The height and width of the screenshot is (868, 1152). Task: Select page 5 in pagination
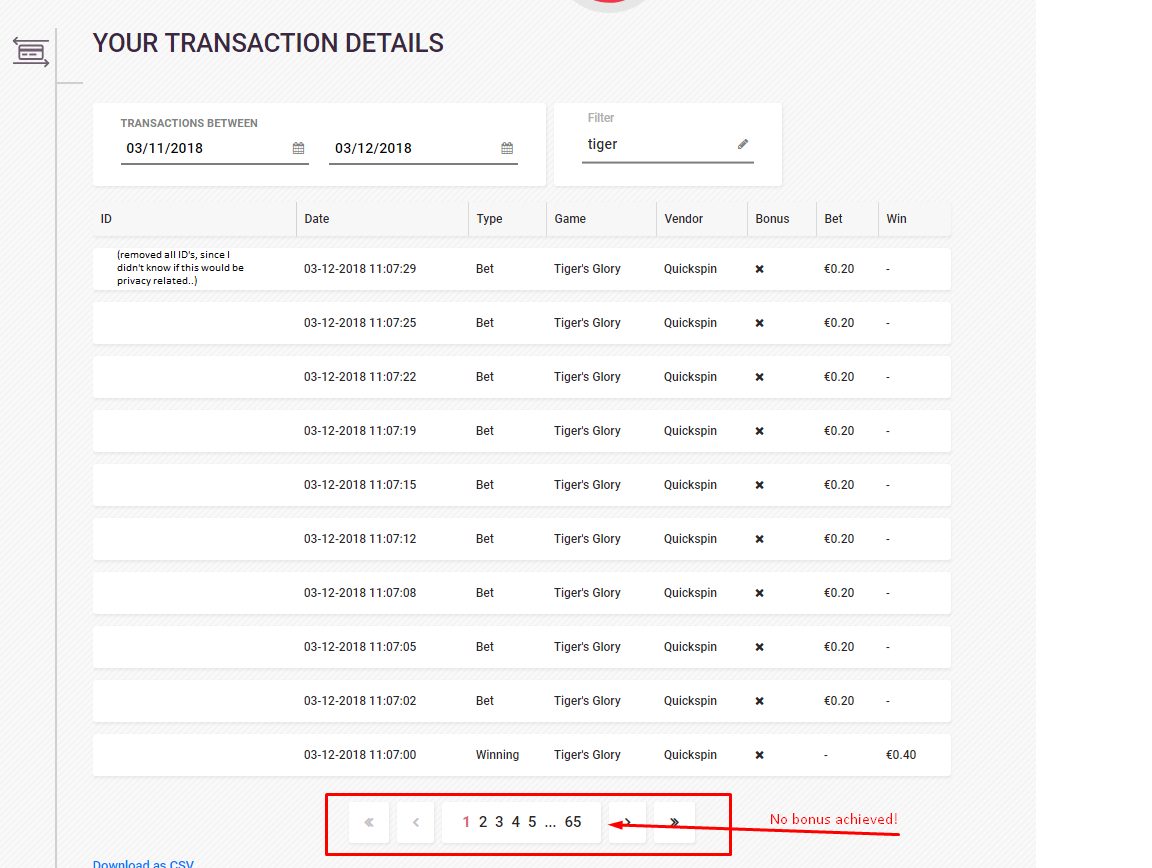point(533,822)
